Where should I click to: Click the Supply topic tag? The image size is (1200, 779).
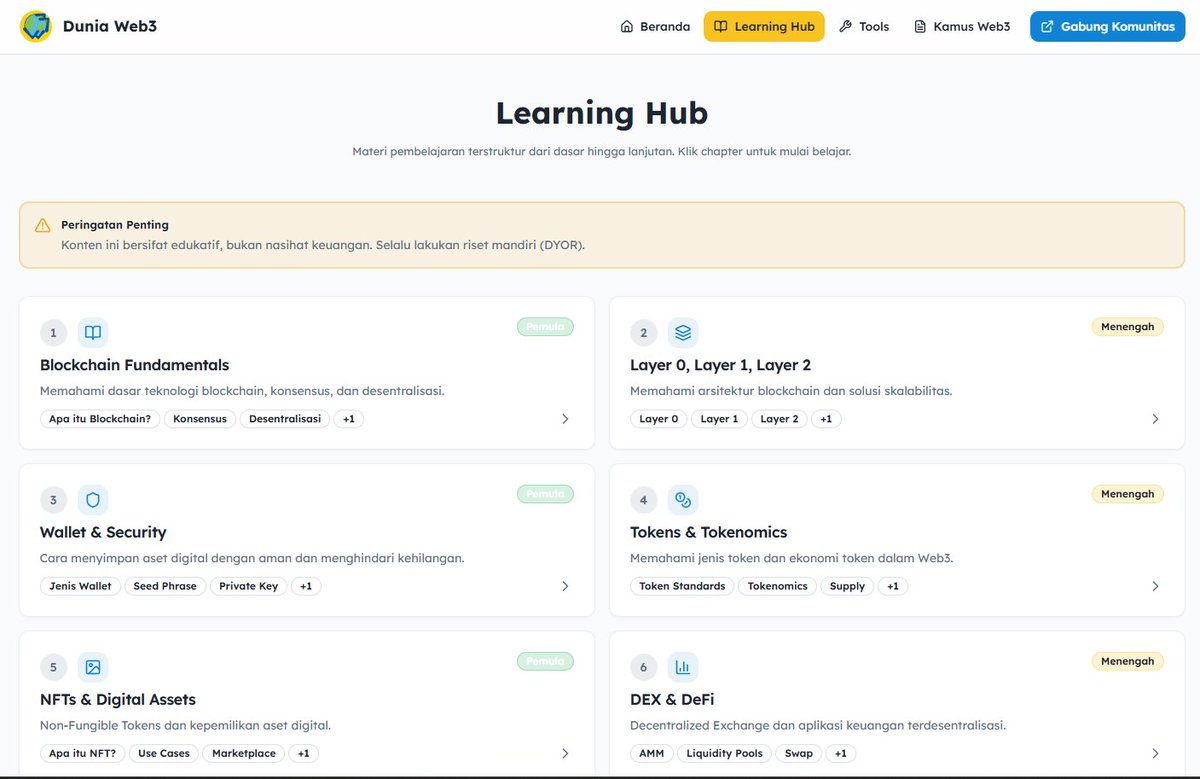point(848,586)
